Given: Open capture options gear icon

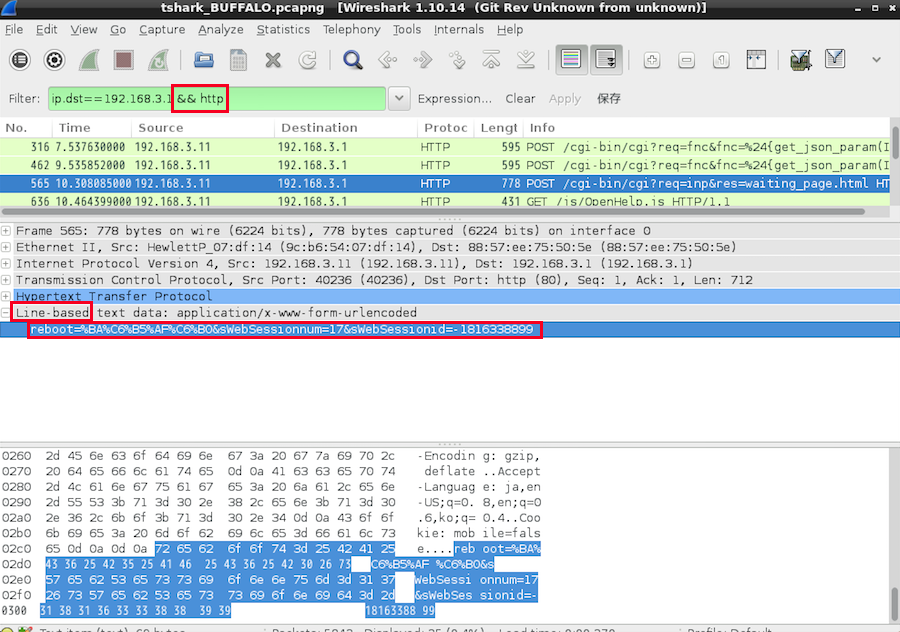Looking at the screenshot, I should click(x=55, y=60).
